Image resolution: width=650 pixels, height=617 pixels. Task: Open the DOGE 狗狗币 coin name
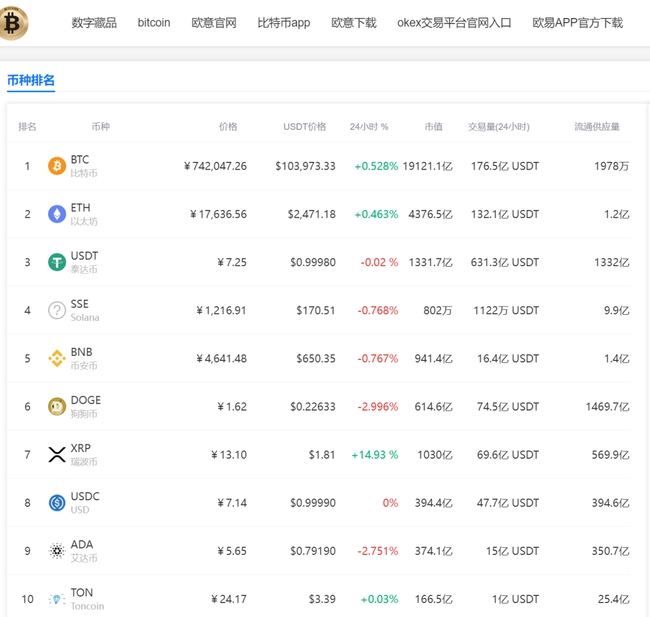coord(85,406)
